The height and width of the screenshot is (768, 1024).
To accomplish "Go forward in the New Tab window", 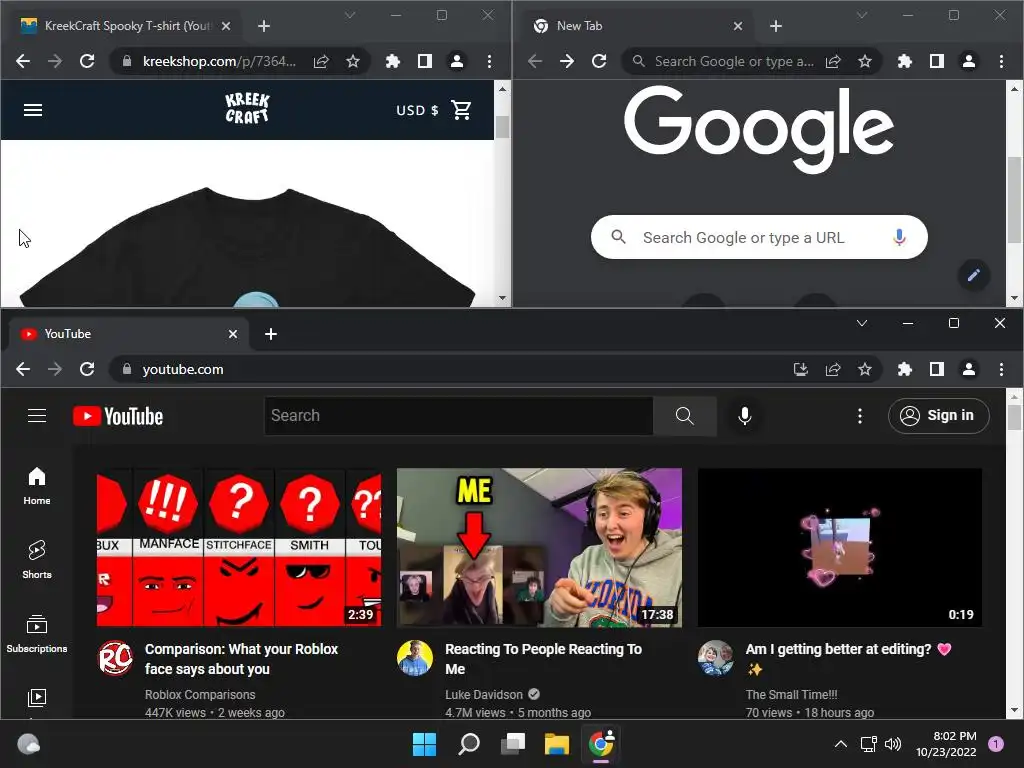I will click(567, 61).
